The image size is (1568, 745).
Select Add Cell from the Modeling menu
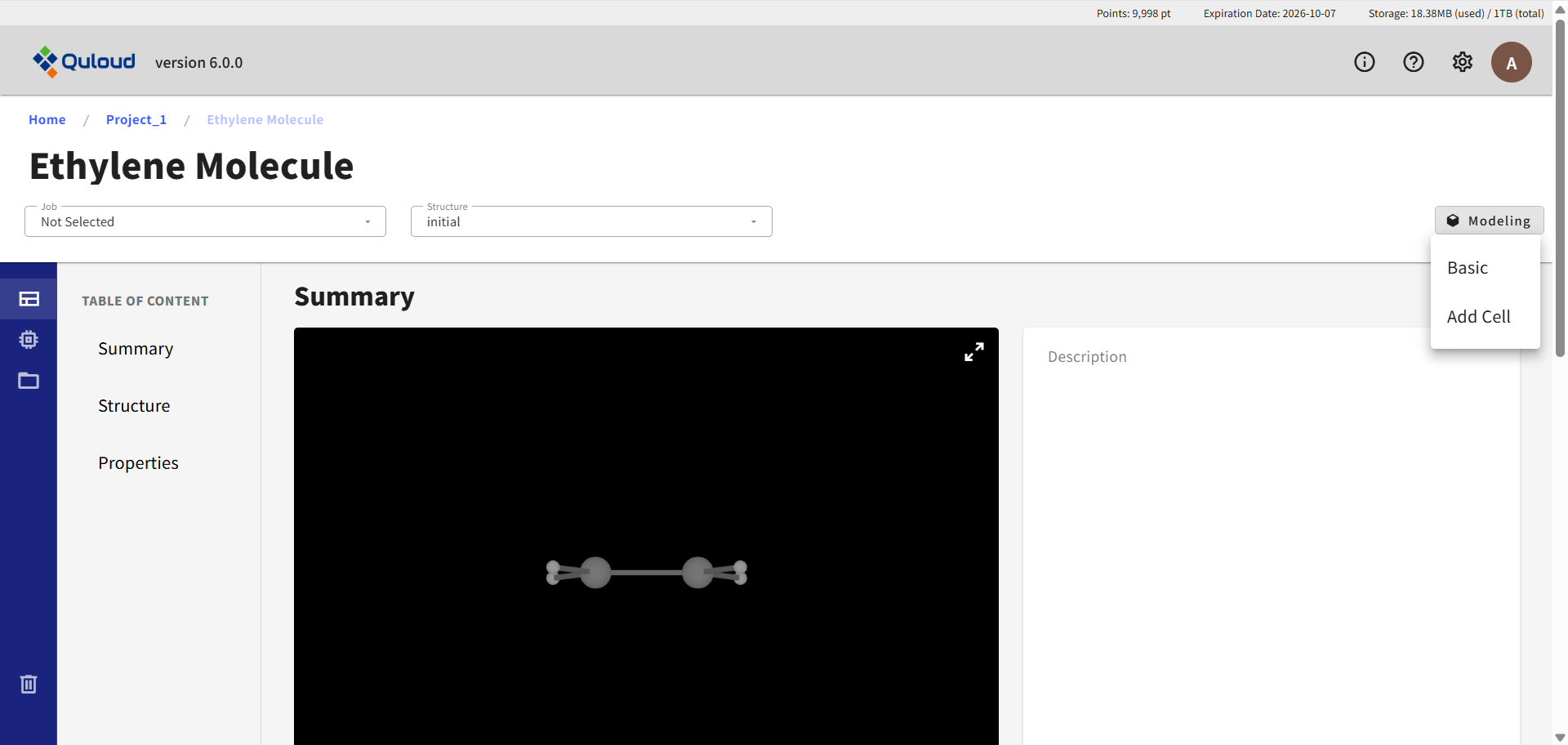[x=1478, y=317]
